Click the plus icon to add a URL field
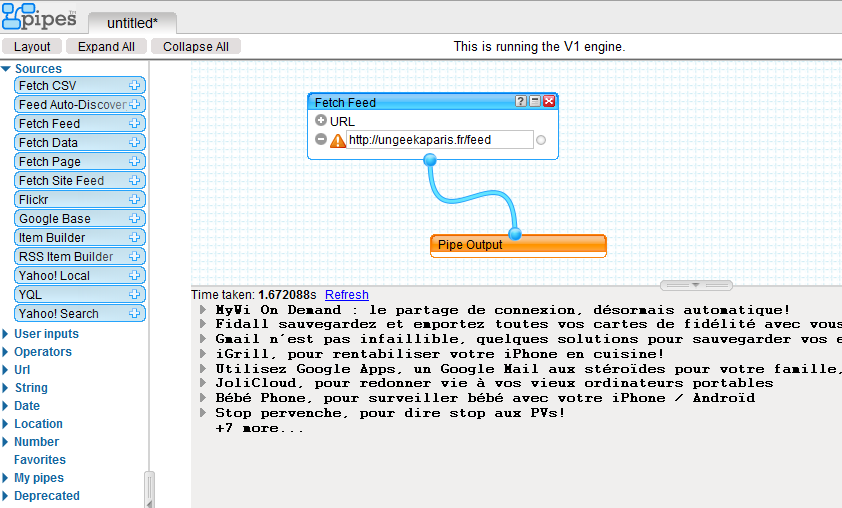 pyautogui.click(x=321, y=121)
